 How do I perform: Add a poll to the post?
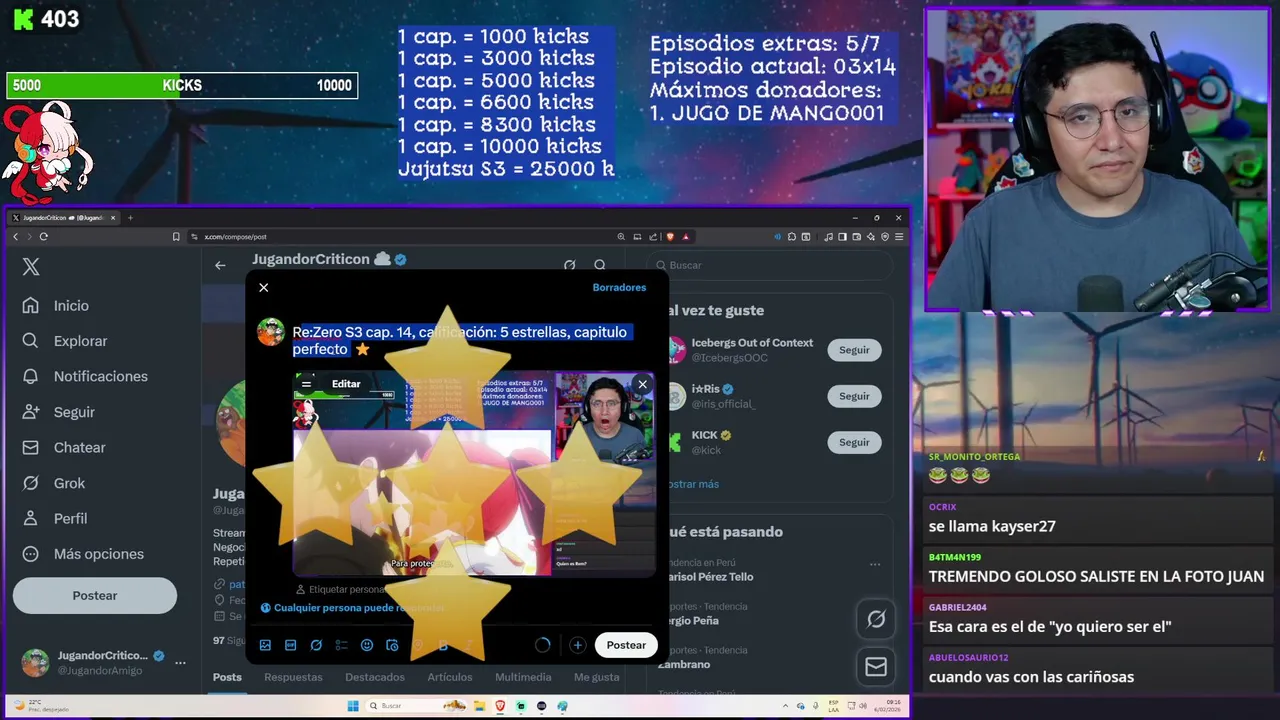(341, 645)
